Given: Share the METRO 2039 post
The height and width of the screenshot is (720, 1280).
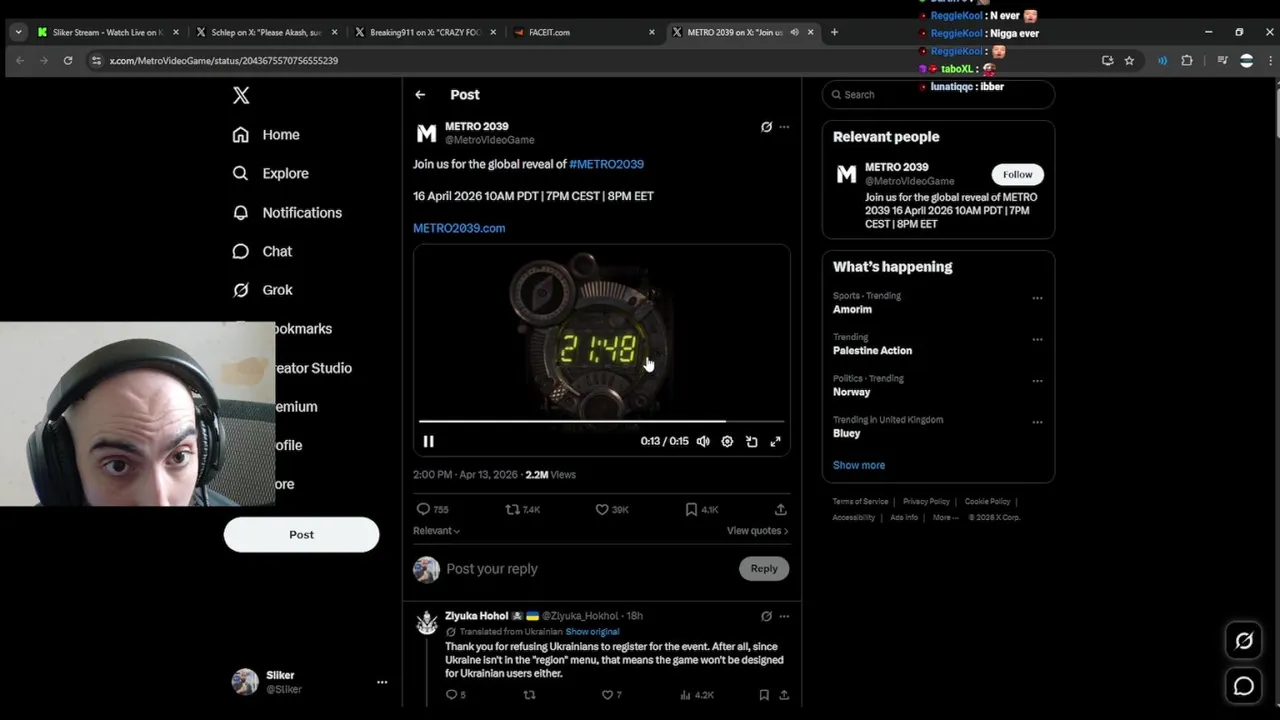Looking at the screenshot, I should click(780, 509).
